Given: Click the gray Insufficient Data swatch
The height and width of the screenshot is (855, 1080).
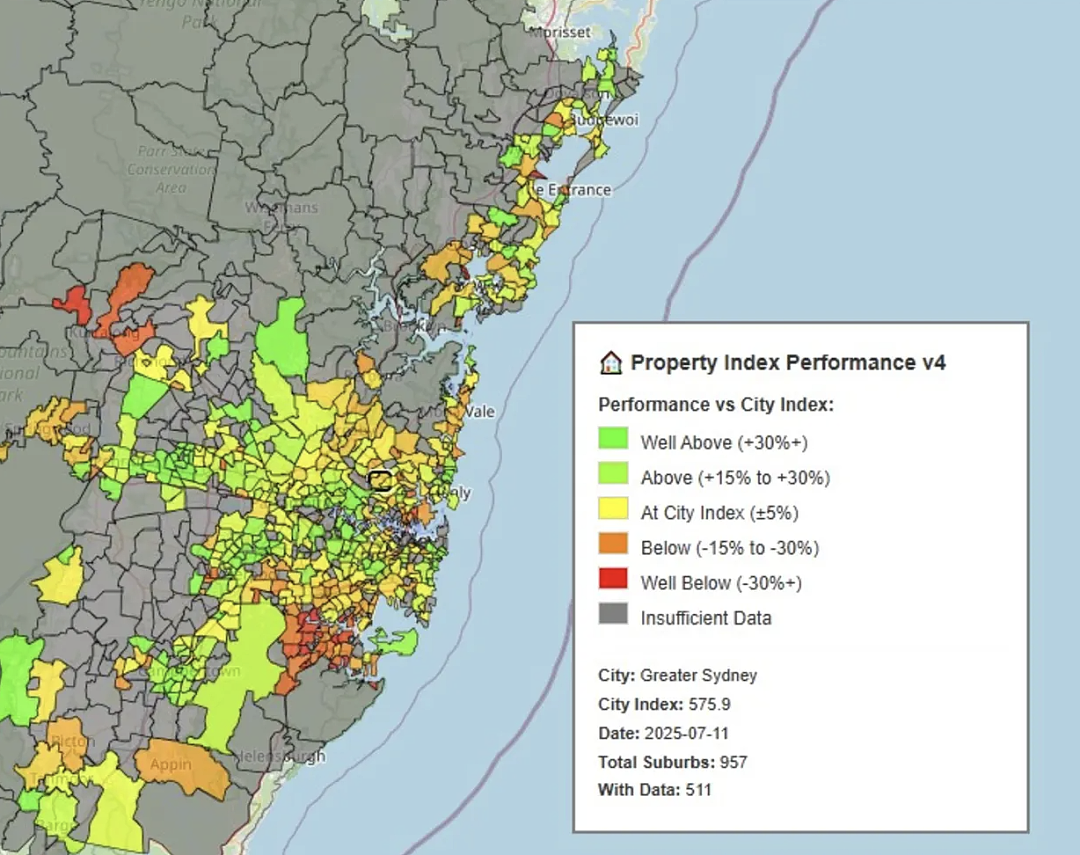Looking at the screenshot, I should 613,614.
